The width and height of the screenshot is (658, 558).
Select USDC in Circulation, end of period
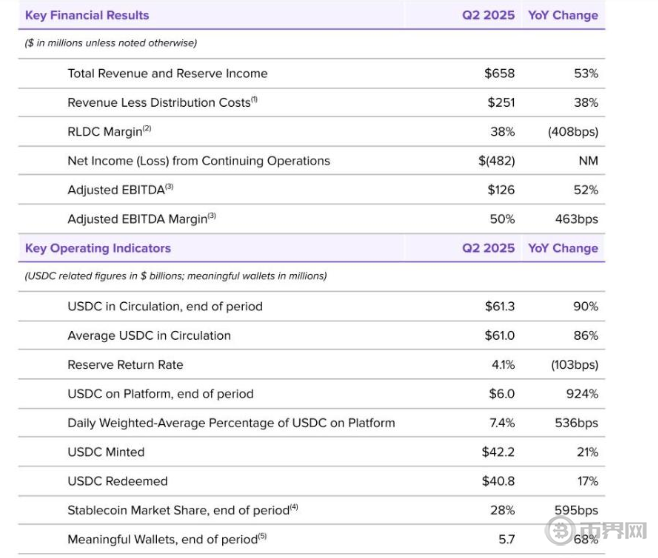pos(165,306)
